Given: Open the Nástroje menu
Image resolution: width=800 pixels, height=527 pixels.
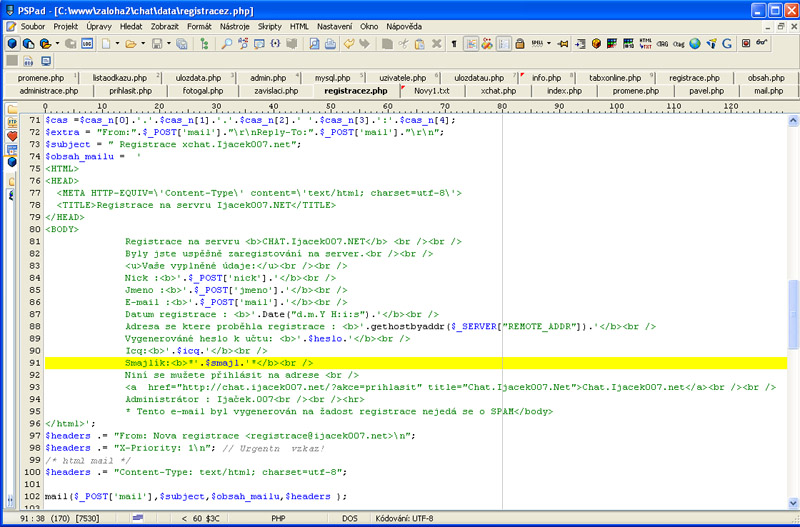Looking at the screenshot, I should pos(236,25).
